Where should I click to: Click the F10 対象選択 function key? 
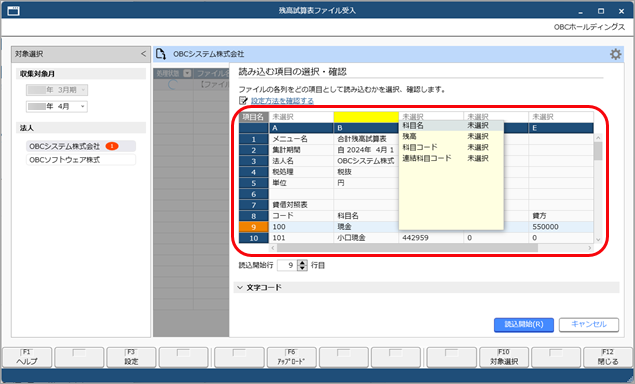(504, 357)
